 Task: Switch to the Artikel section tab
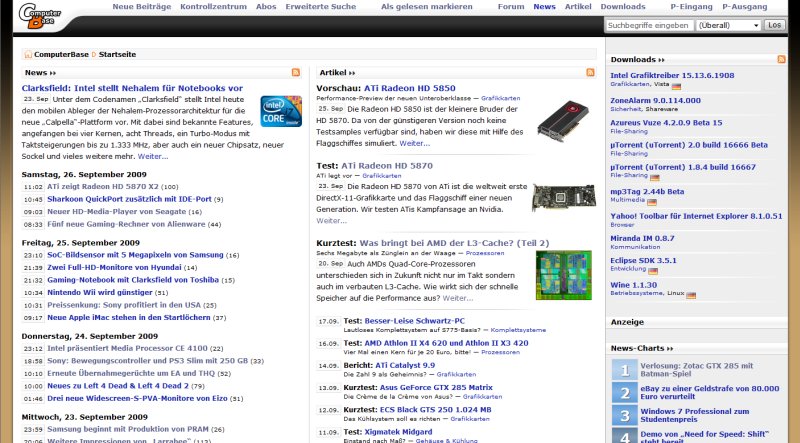pos(578,7)
